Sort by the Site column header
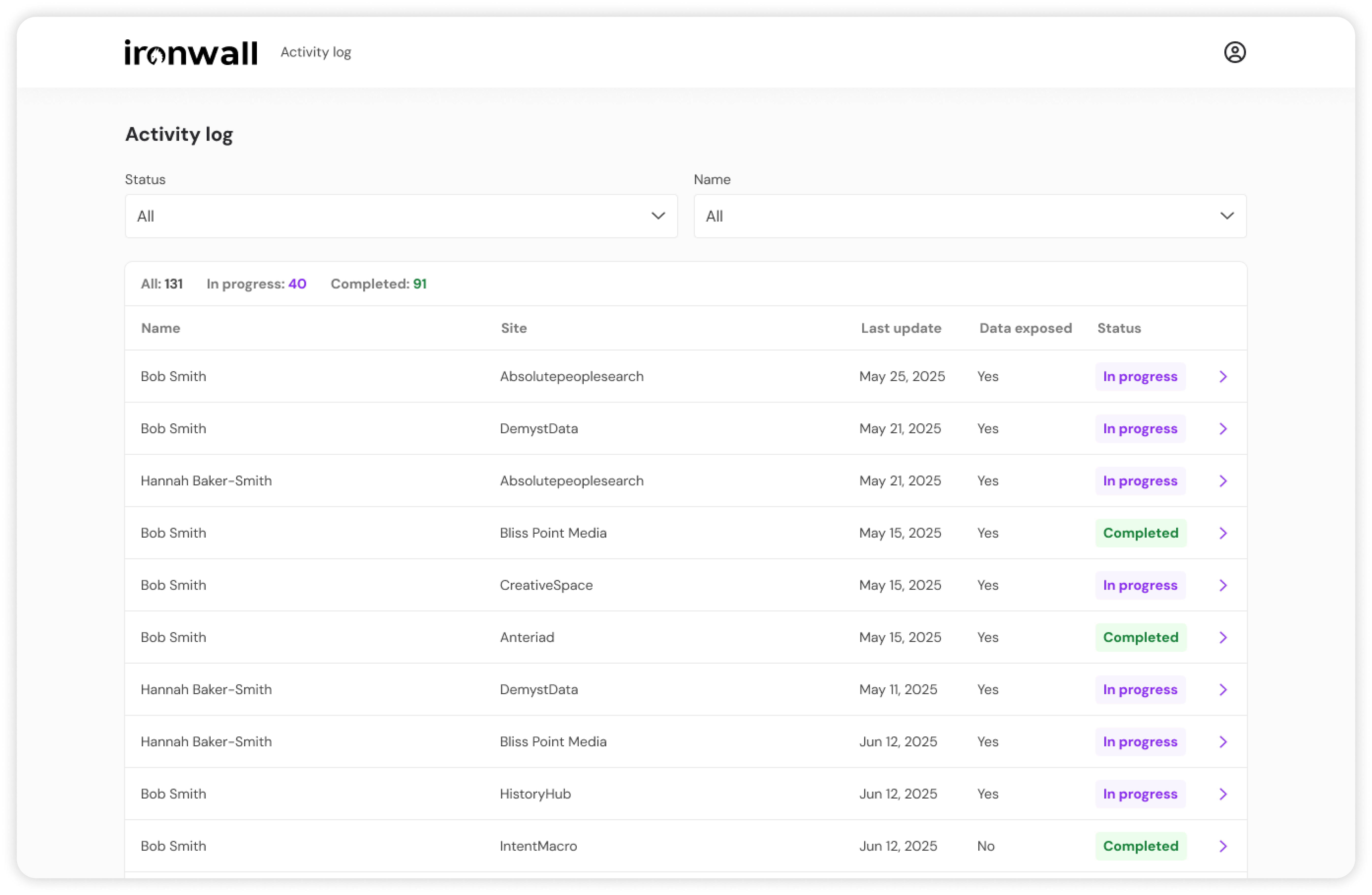The image size is (1372, 895). tap(514, 328)
